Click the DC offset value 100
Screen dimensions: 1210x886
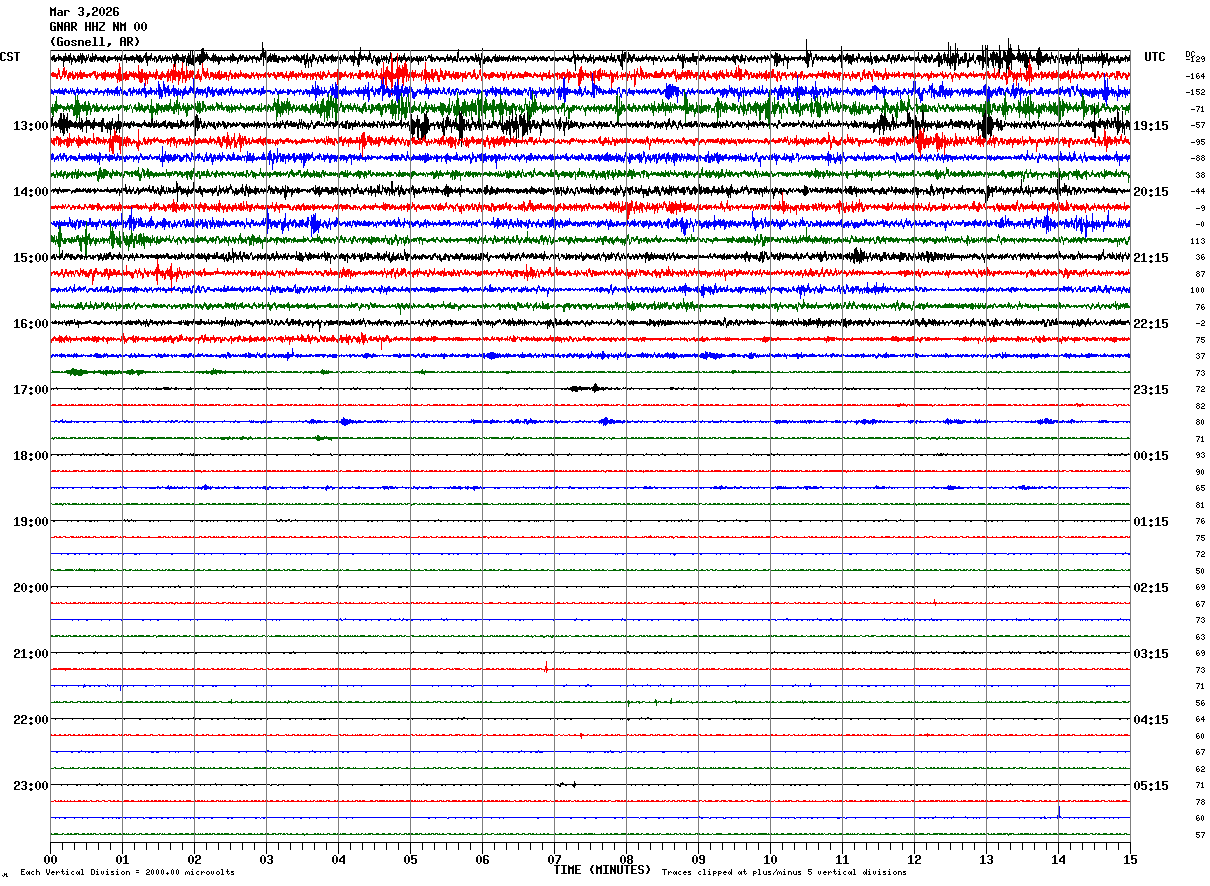coord(1198,290)
